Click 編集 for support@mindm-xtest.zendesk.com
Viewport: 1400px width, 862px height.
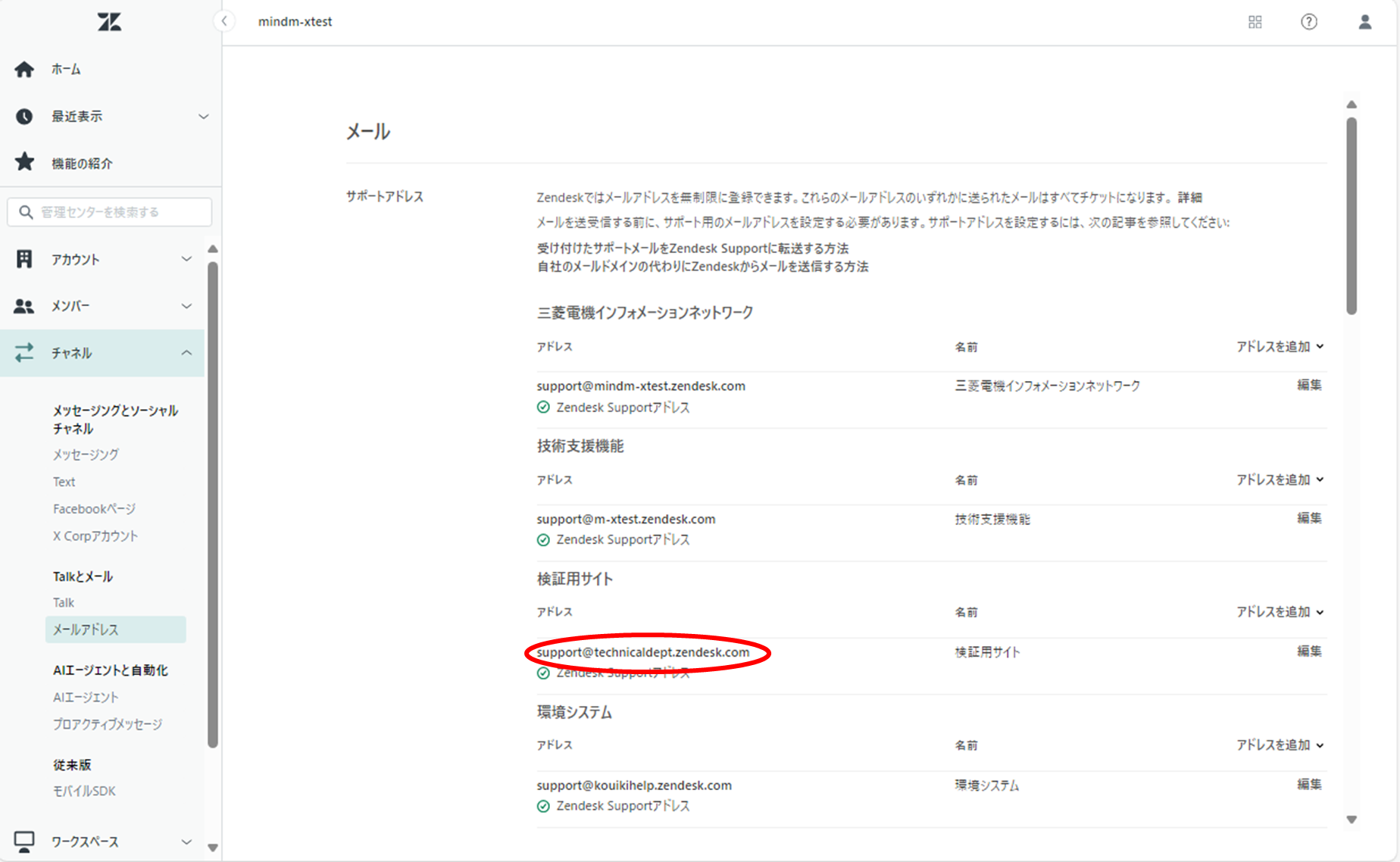point(1308,385)
